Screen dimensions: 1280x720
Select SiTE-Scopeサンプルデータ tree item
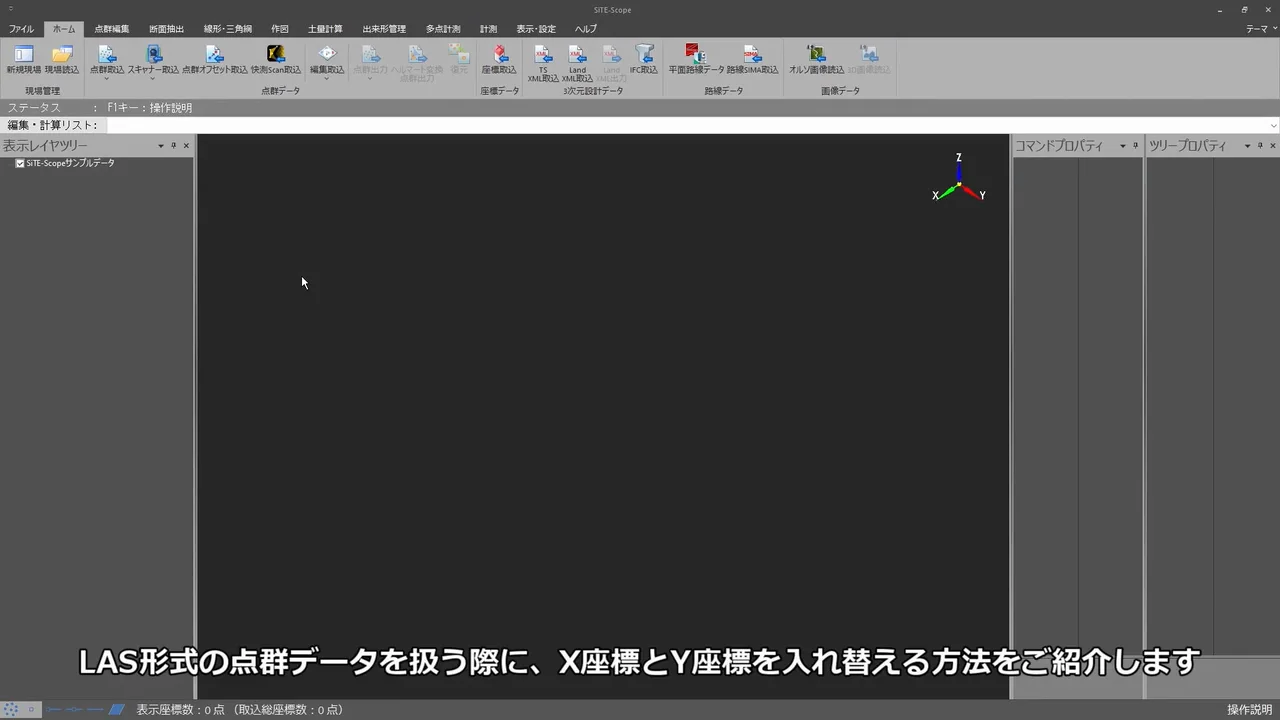(70, 163)
